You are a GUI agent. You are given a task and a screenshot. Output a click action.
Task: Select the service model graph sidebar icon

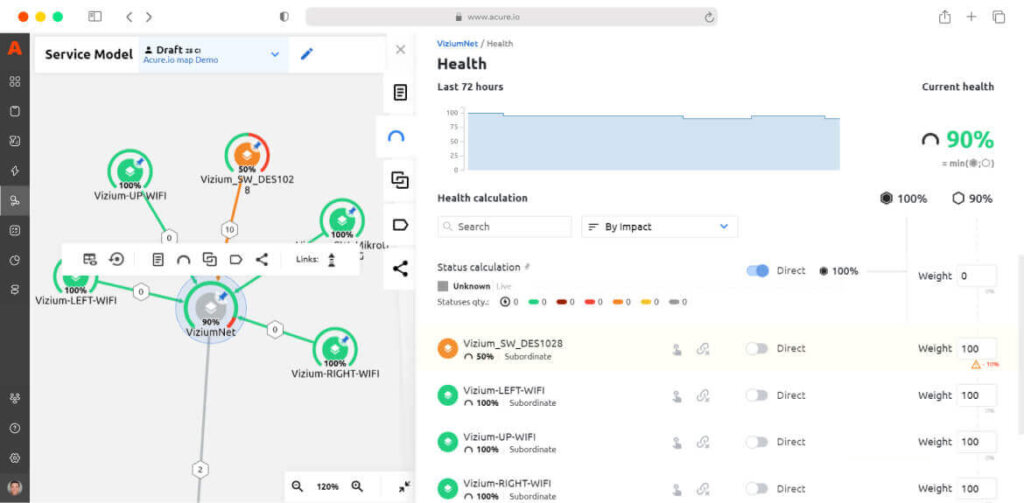[x=14, y=200]
